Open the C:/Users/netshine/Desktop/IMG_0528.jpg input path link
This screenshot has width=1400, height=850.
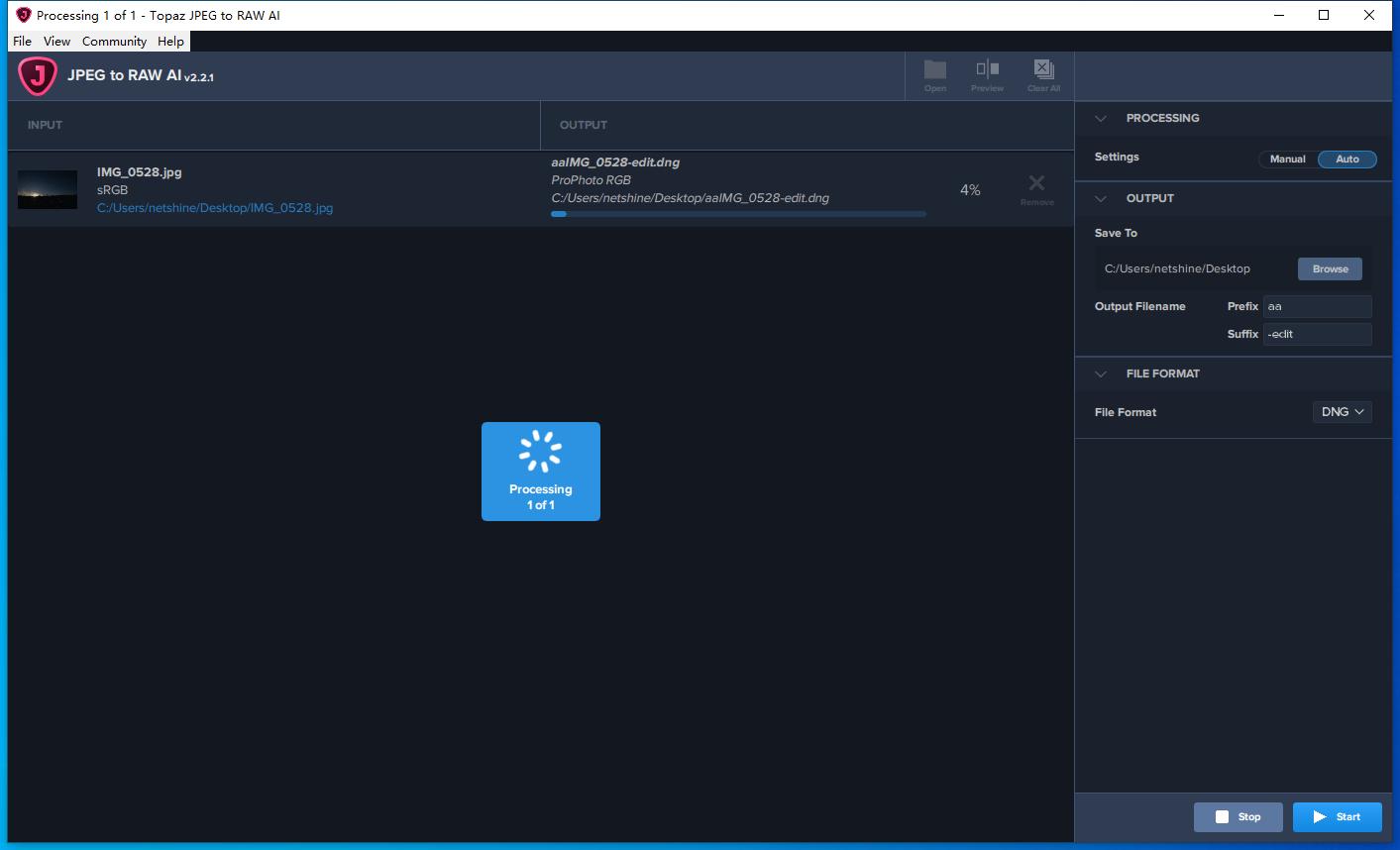(x=215, y=208)
